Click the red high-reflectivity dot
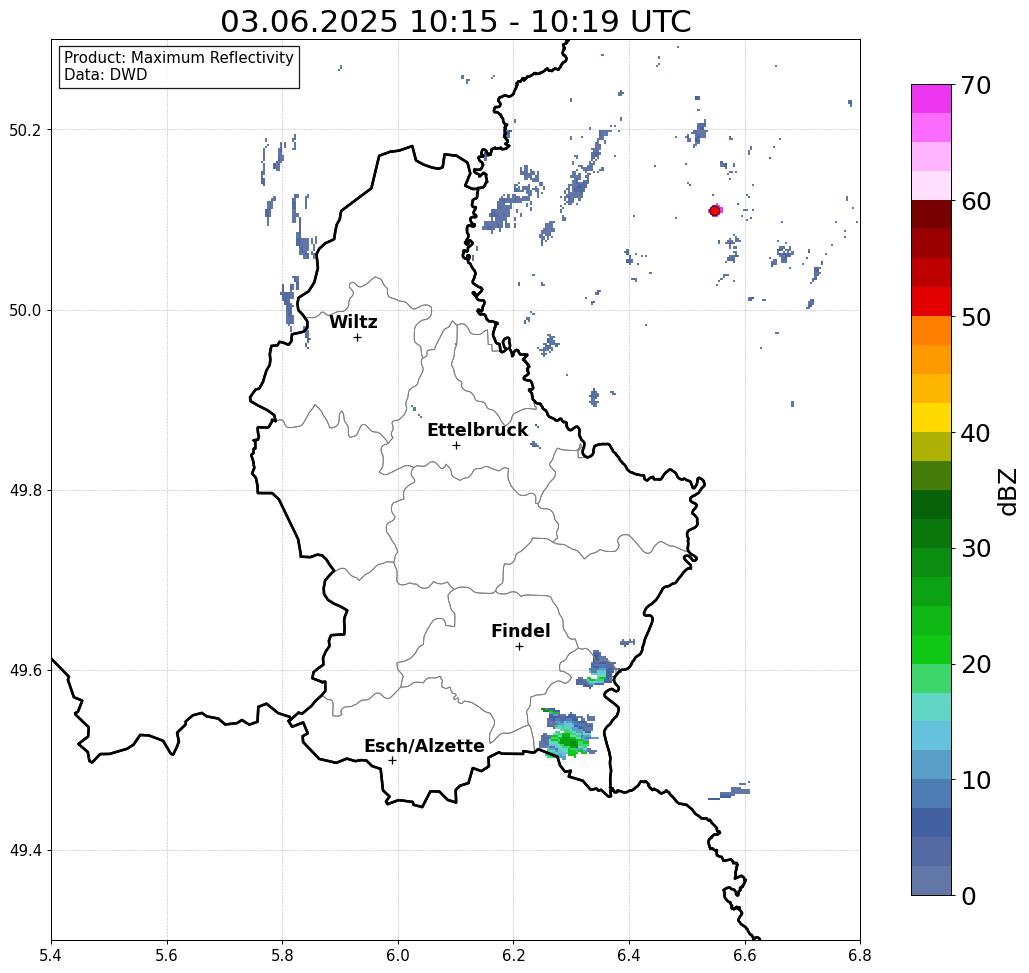1029x973 pixels. [x=715, y=211]
